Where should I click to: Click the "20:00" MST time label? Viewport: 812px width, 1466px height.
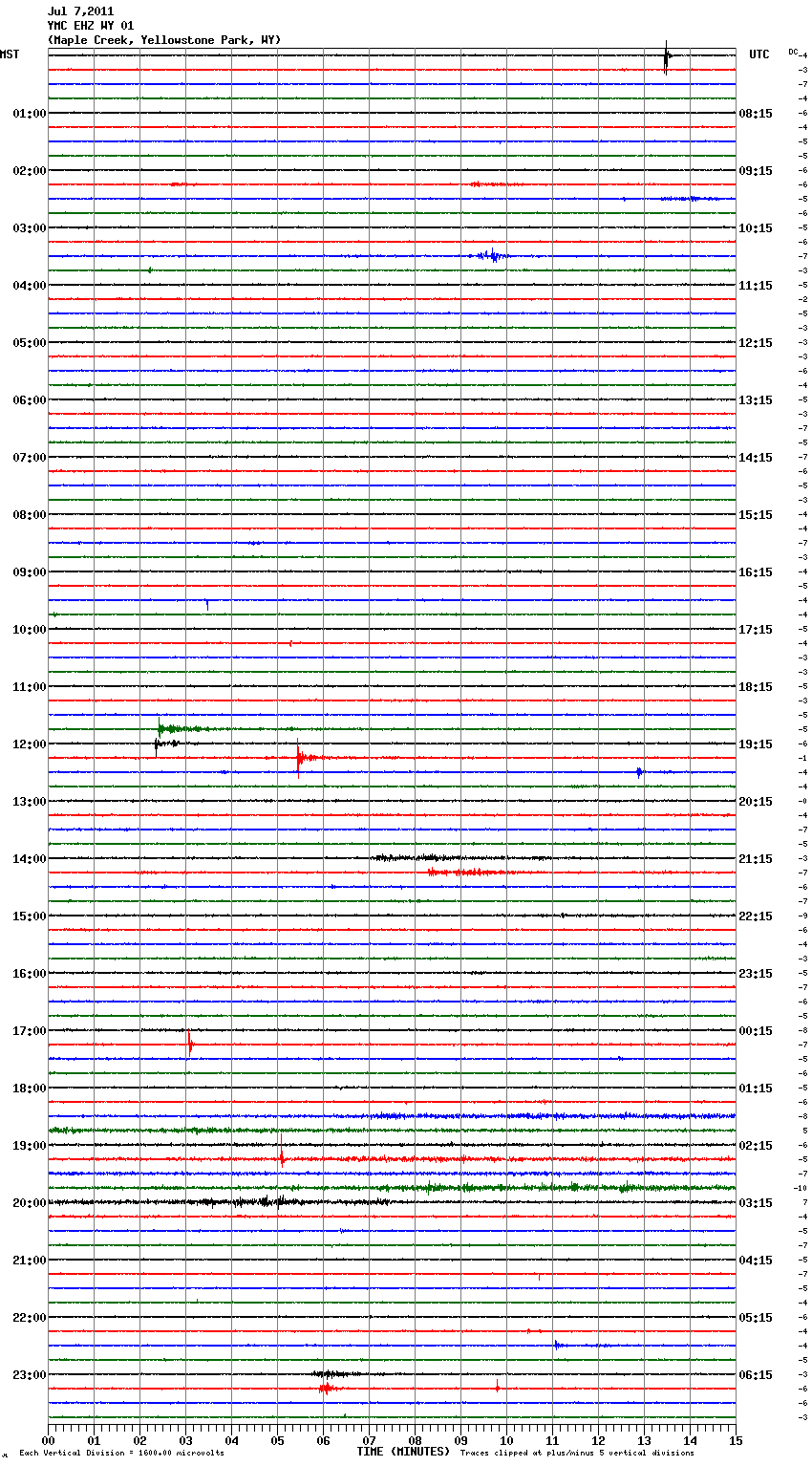[30, 1202]
